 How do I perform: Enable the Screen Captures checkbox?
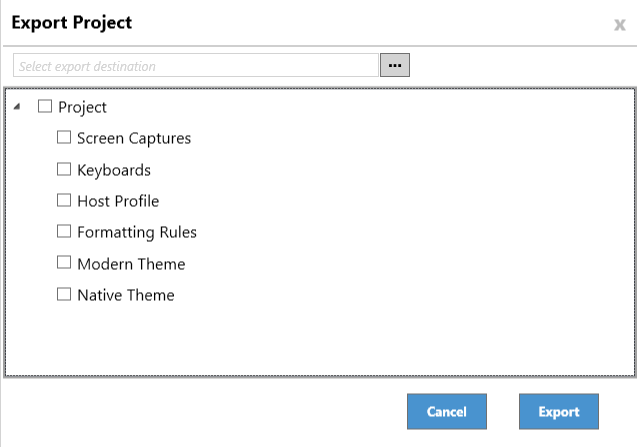(x=64, y=138)
